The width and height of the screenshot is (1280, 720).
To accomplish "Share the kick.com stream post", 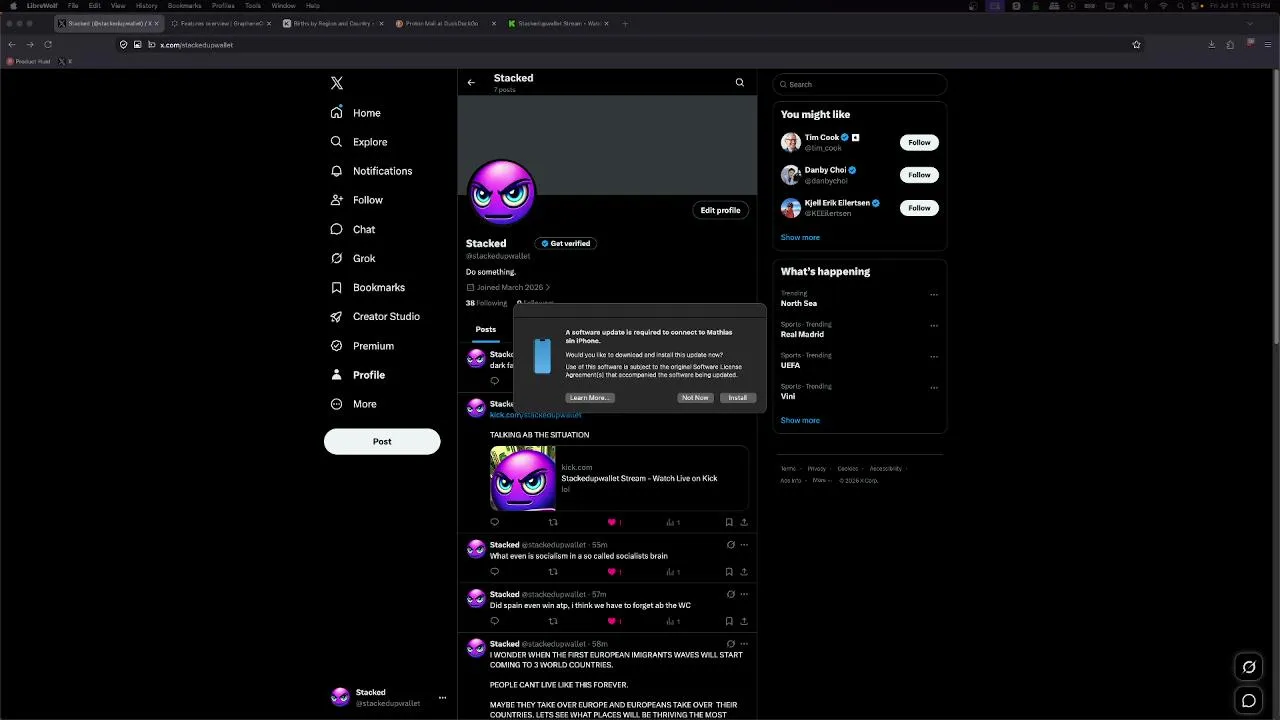I will click(x=743, y=522).
